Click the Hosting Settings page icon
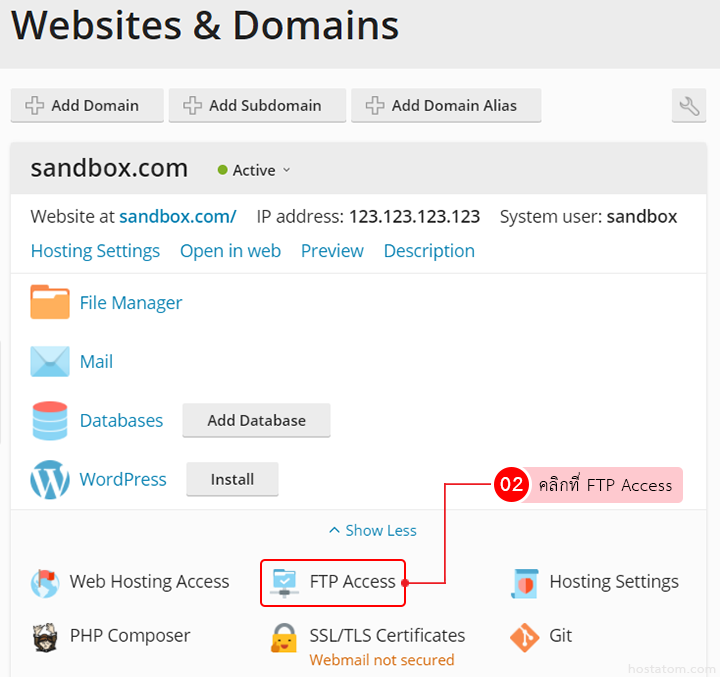 [525, 582]
